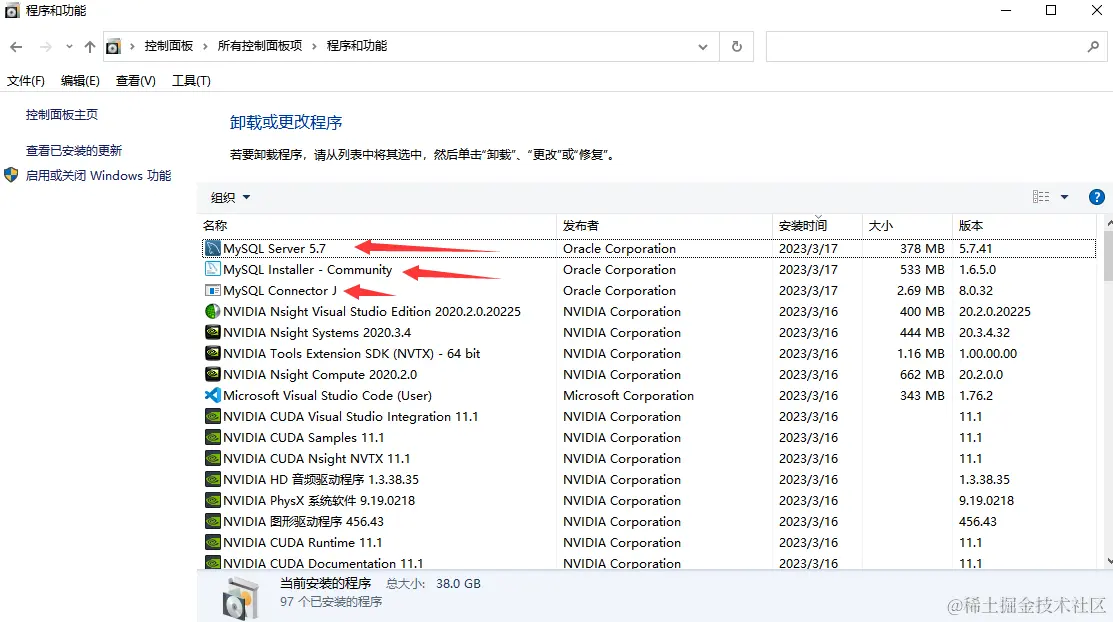Sort by the 安装时间 column header
Image resolution: width=1113 pixels, height=622 pixels.
tap(817, 226)
